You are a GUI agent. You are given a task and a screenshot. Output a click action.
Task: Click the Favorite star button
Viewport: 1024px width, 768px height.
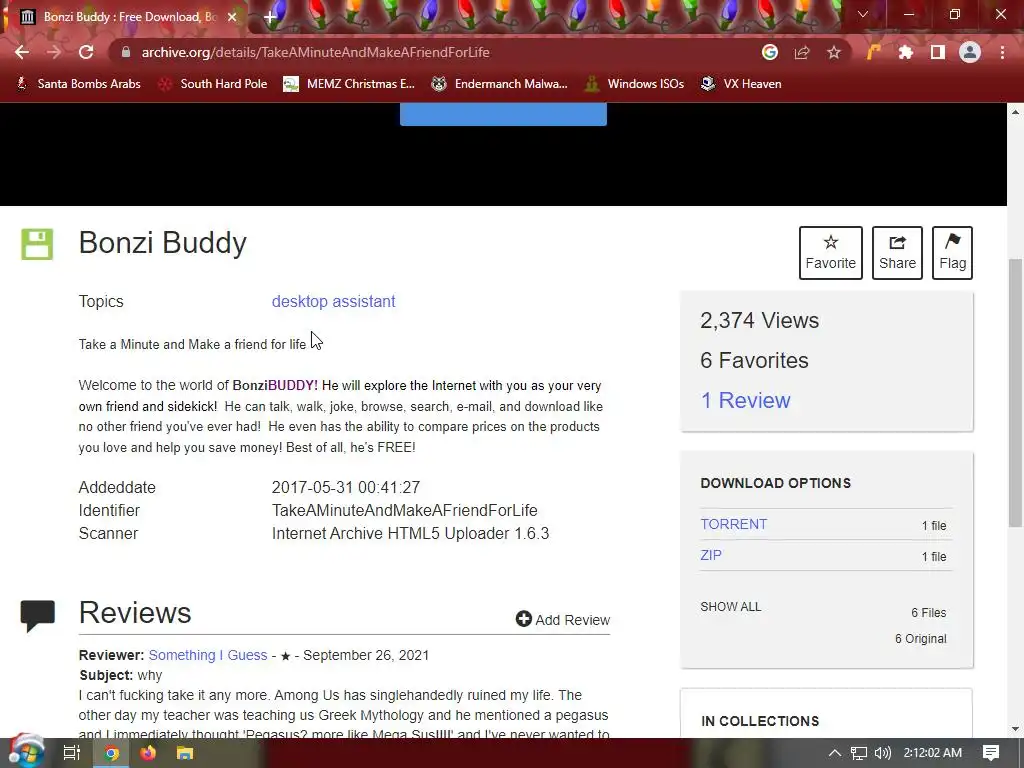click(x=831, y=253)
